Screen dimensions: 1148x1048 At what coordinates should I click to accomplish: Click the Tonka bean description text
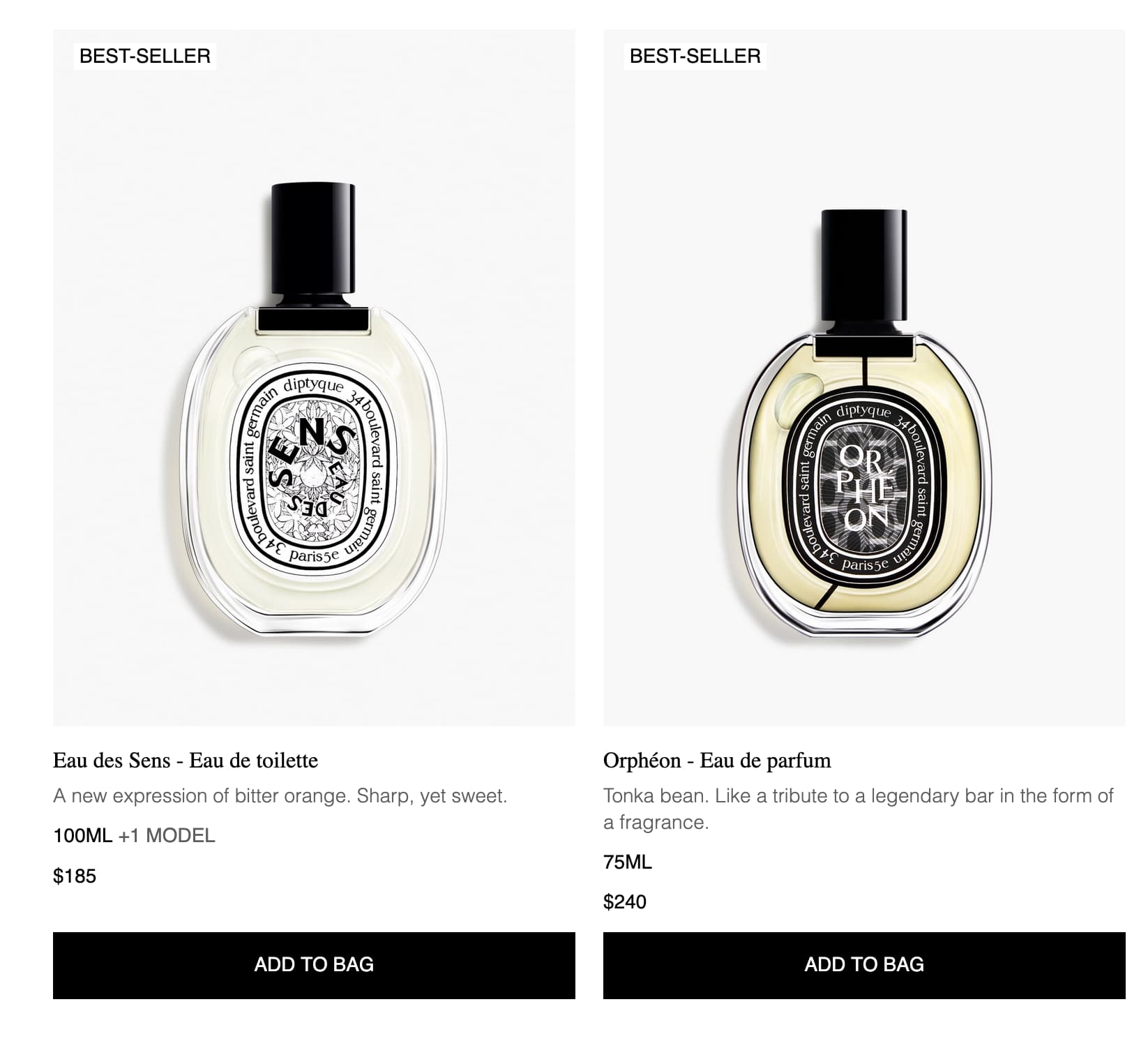[859, 809]
